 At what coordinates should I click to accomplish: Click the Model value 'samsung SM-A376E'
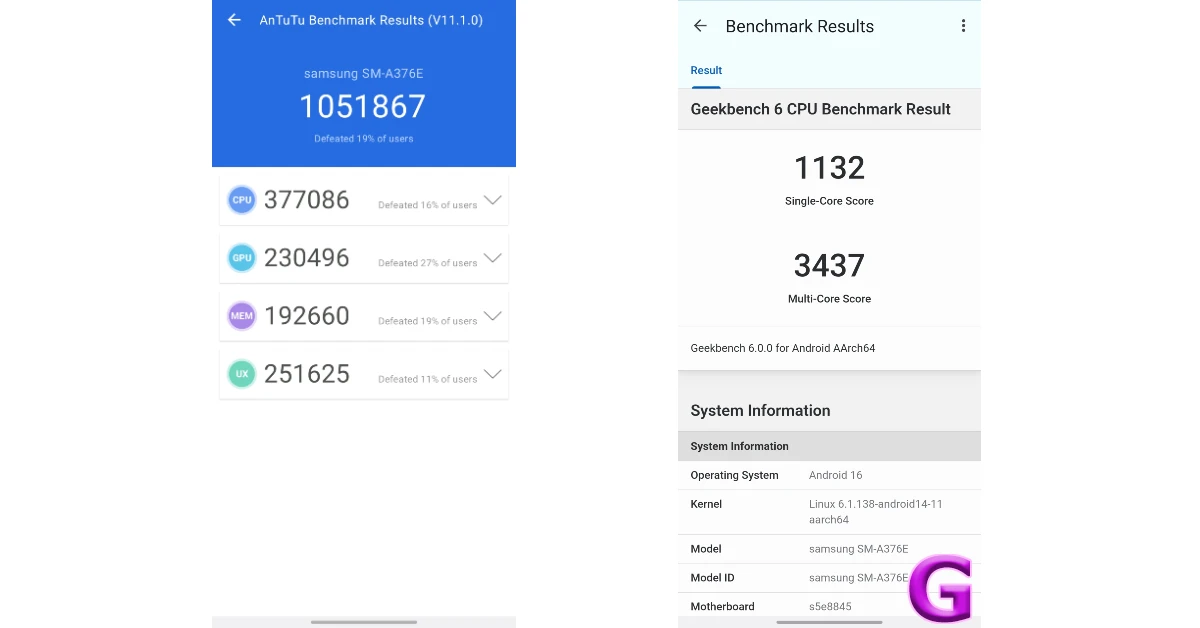(858, 549)
